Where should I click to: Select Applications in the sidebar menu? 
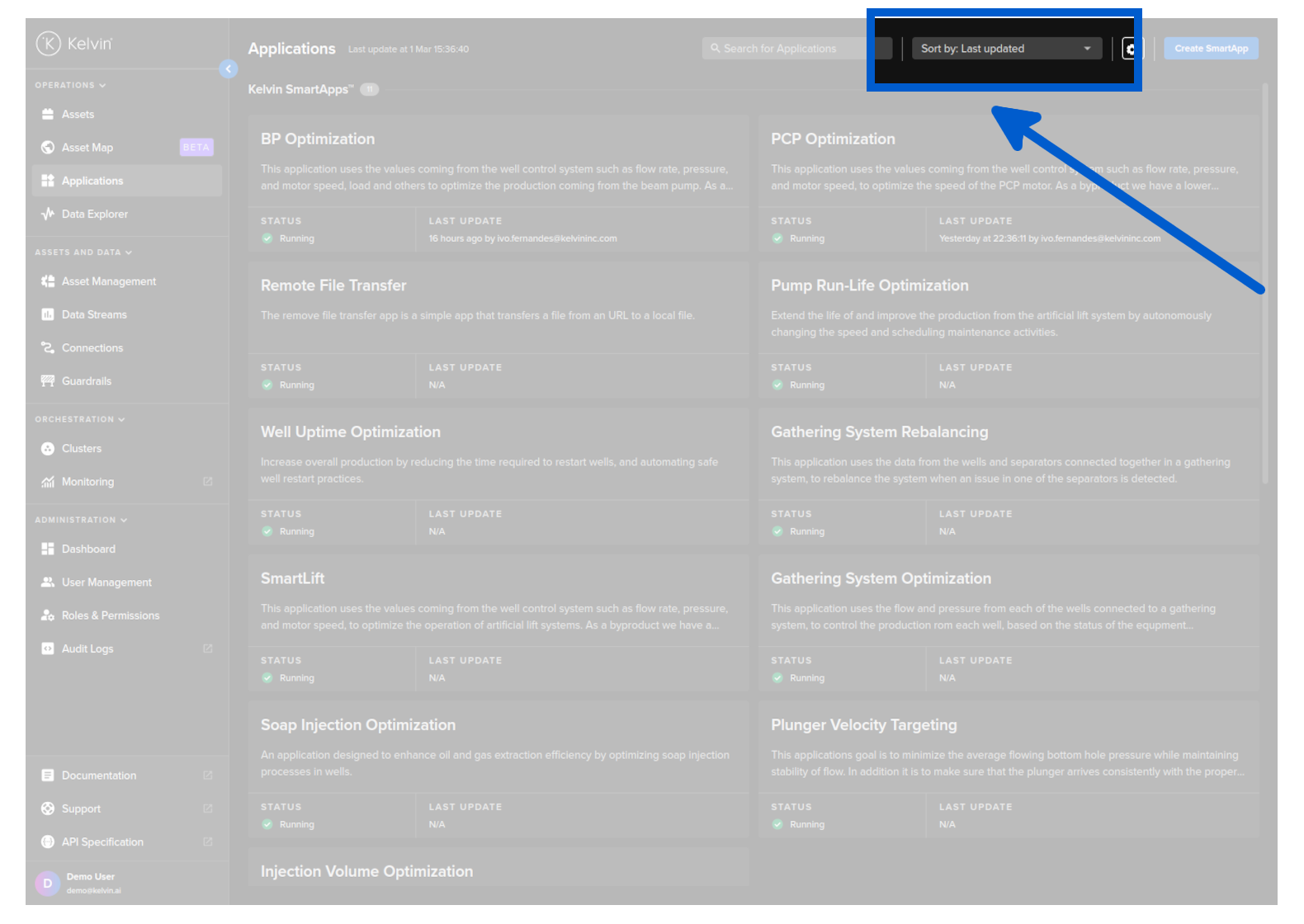(92, 181)
